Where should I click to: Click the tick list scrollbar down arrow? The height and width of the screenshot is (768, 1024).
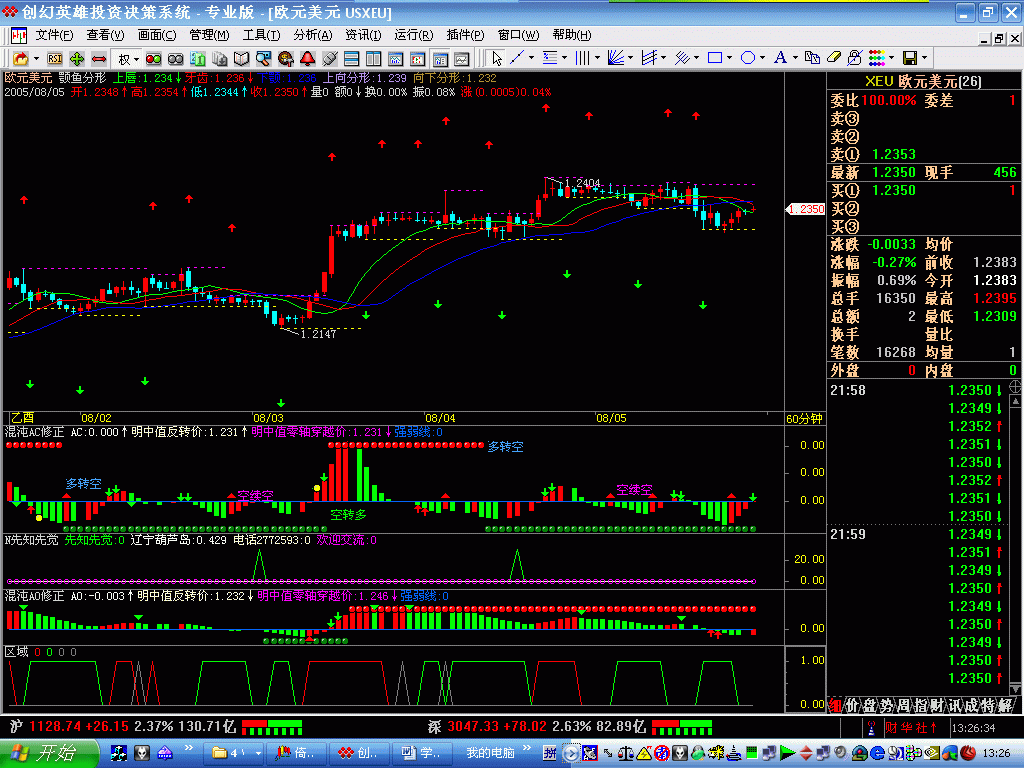1016,689
